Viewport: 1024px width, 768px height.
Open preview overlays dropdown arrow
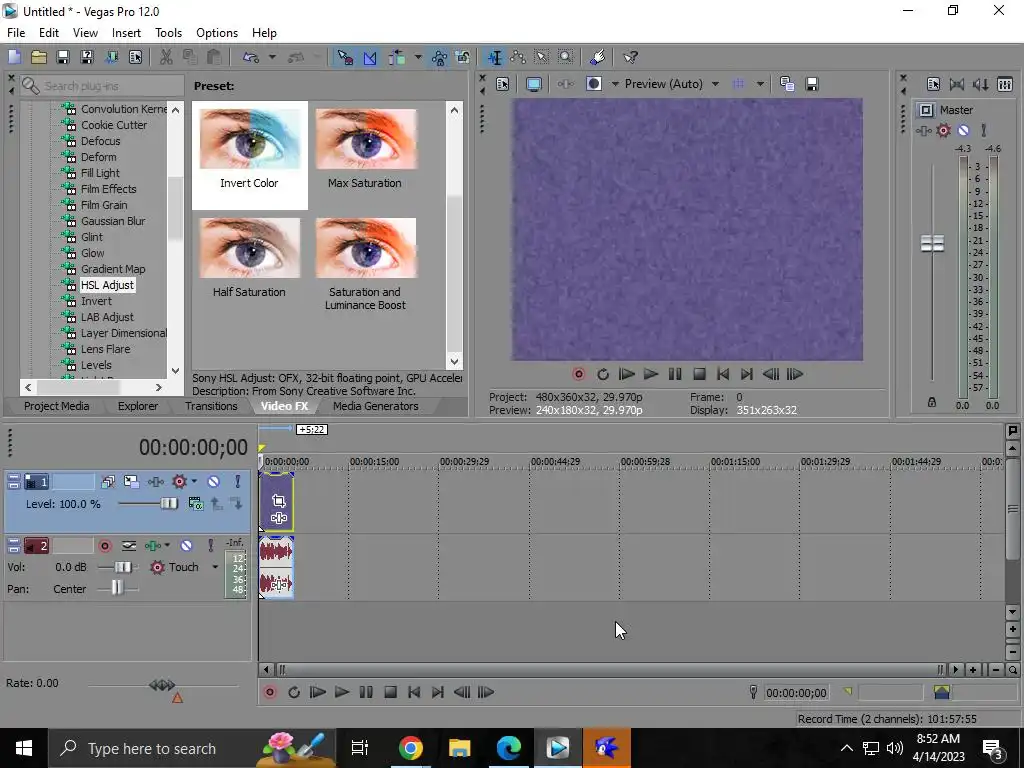[760, 84]
